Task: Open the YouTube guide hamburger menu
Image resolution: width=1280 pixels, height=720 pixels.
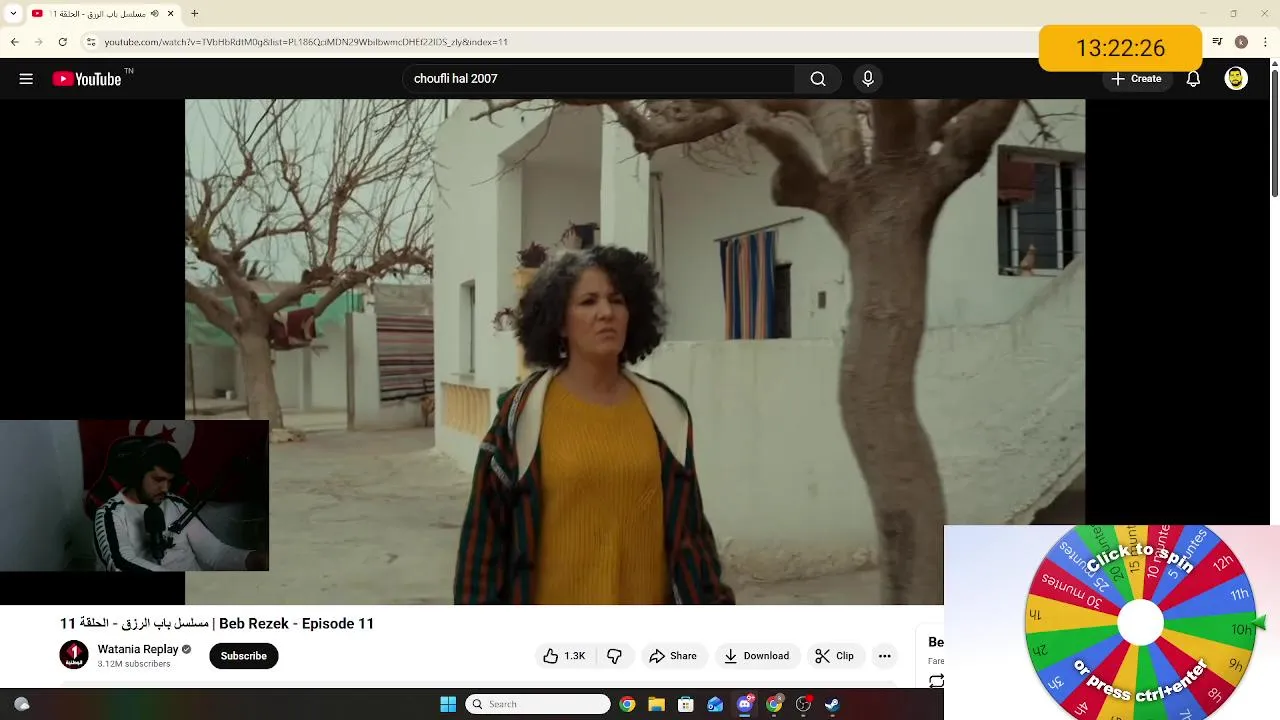Action: coord(26,79)
